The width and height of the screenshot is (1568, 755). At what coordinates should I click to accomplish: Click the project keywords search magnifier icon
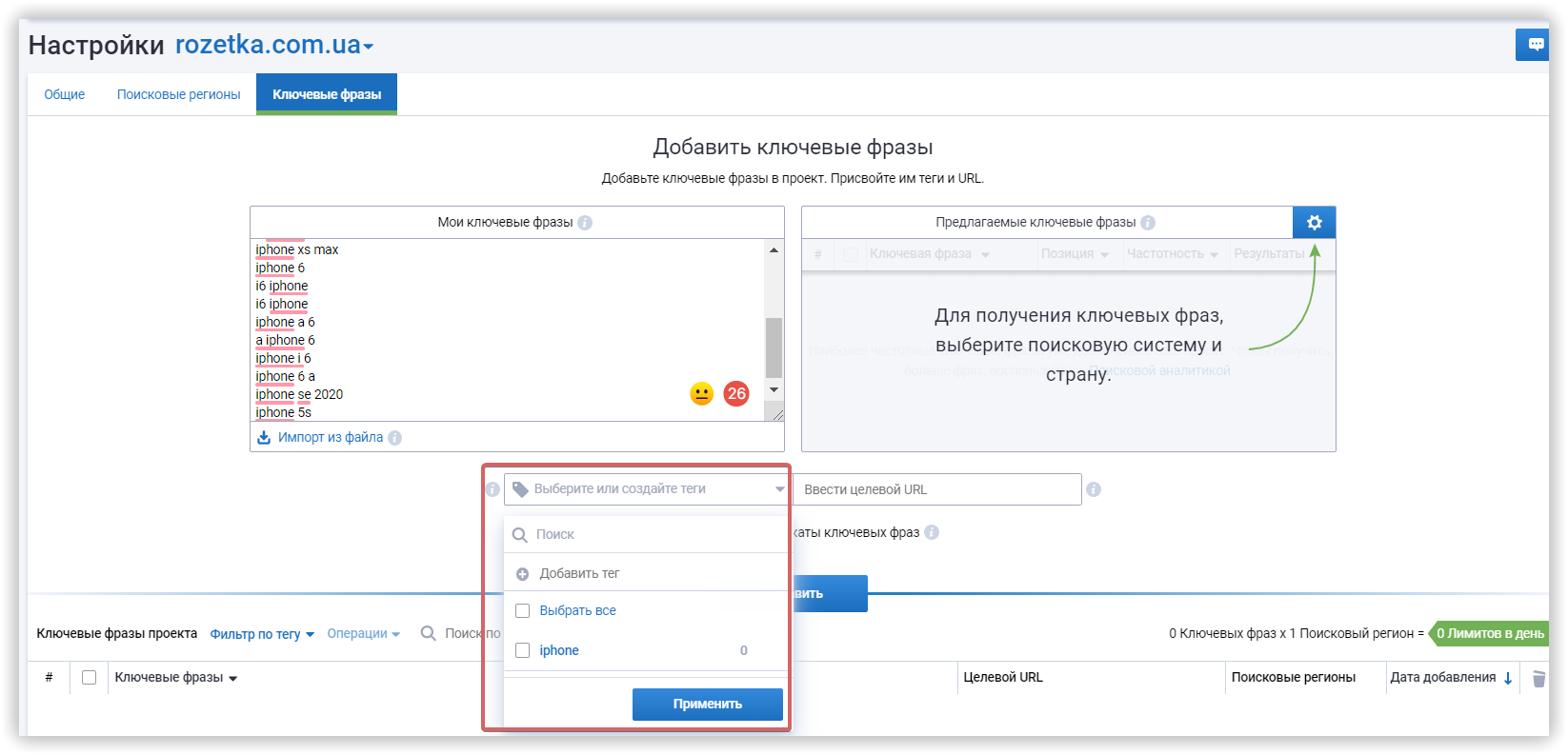click(x=429, y=633)
